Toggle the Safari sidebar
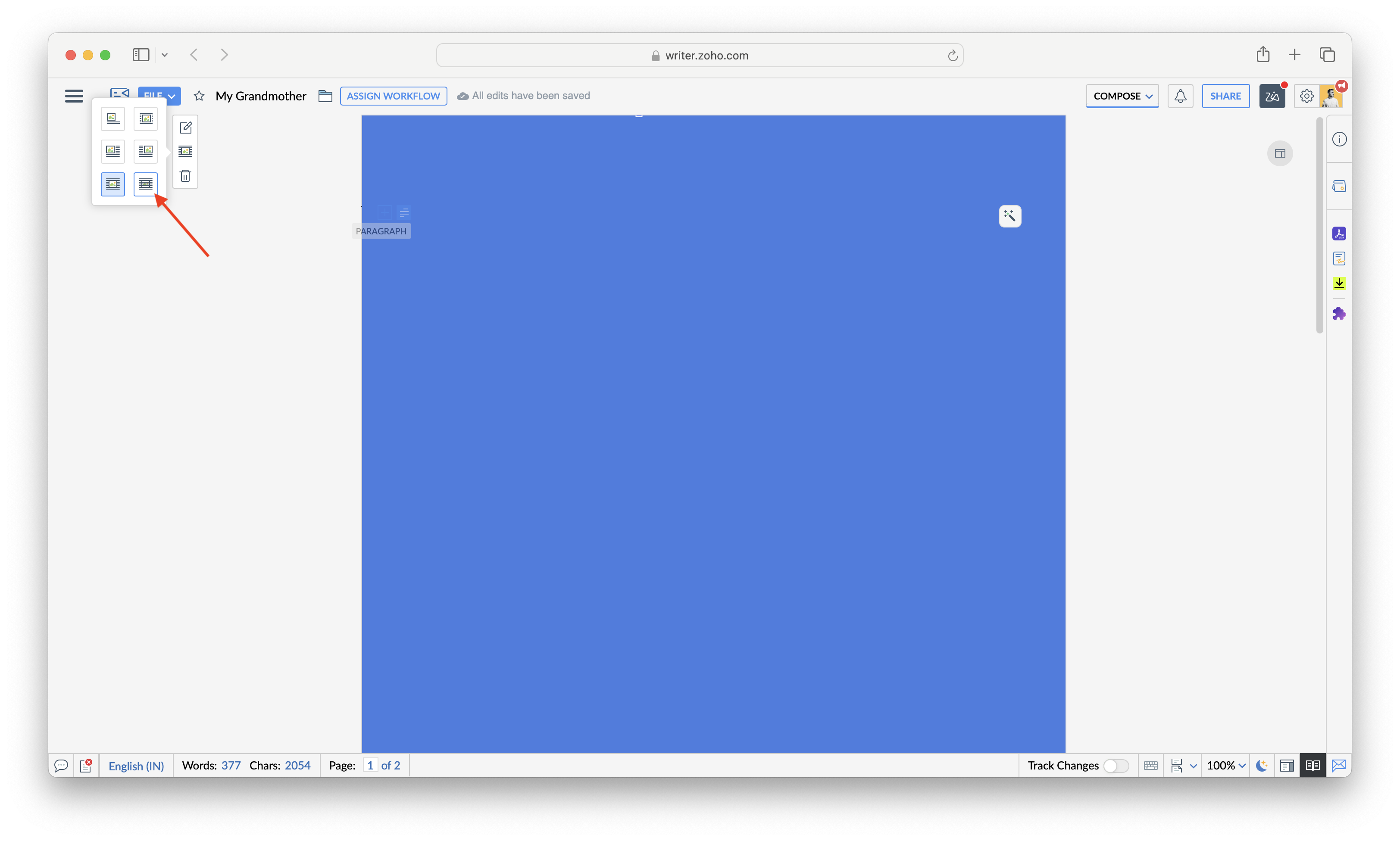 coord(141,55)
